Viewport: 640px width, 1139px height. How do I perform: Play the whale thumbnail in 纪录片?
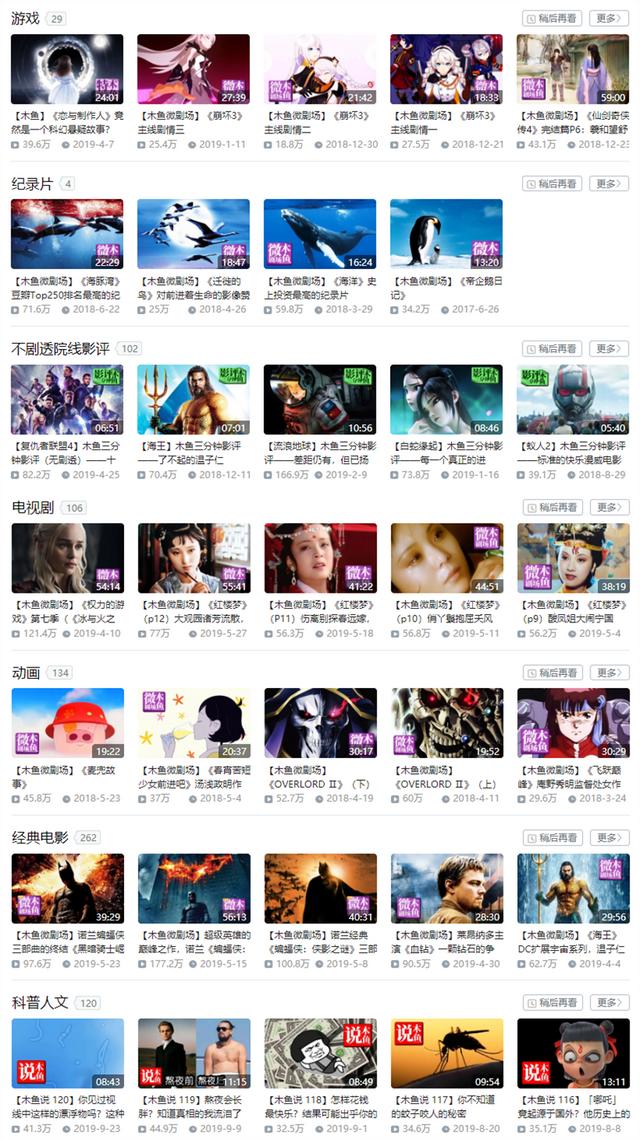point(320,234)
